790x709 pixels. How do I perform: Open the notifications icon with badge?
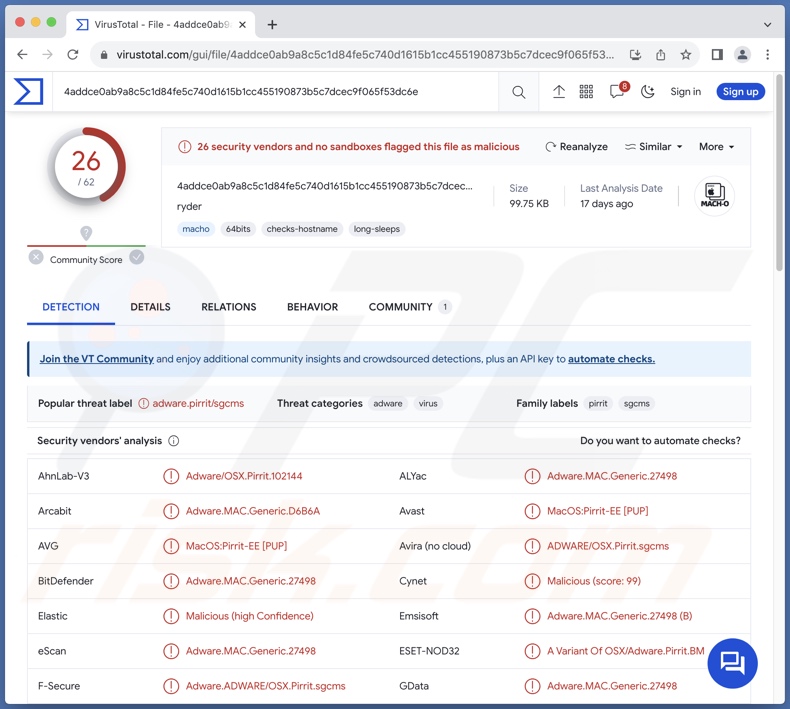tap(617, 92)
